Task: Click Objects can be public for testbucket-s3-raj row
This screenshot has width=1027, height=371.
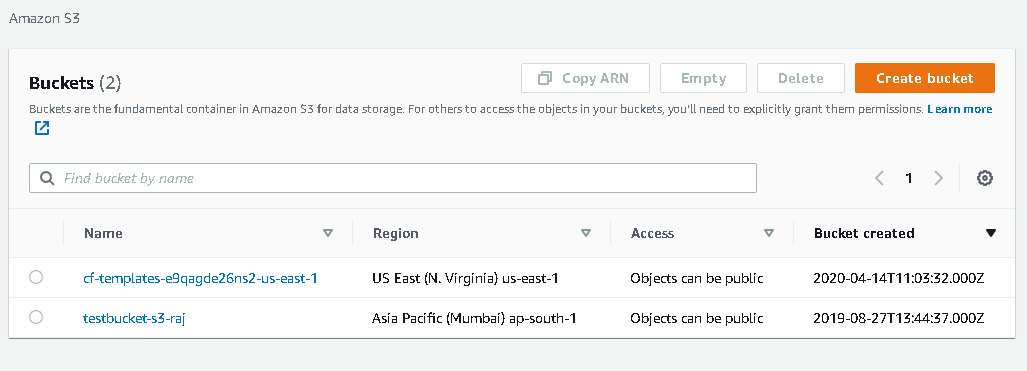Action: pyautogui.click(x=697, y=319)
